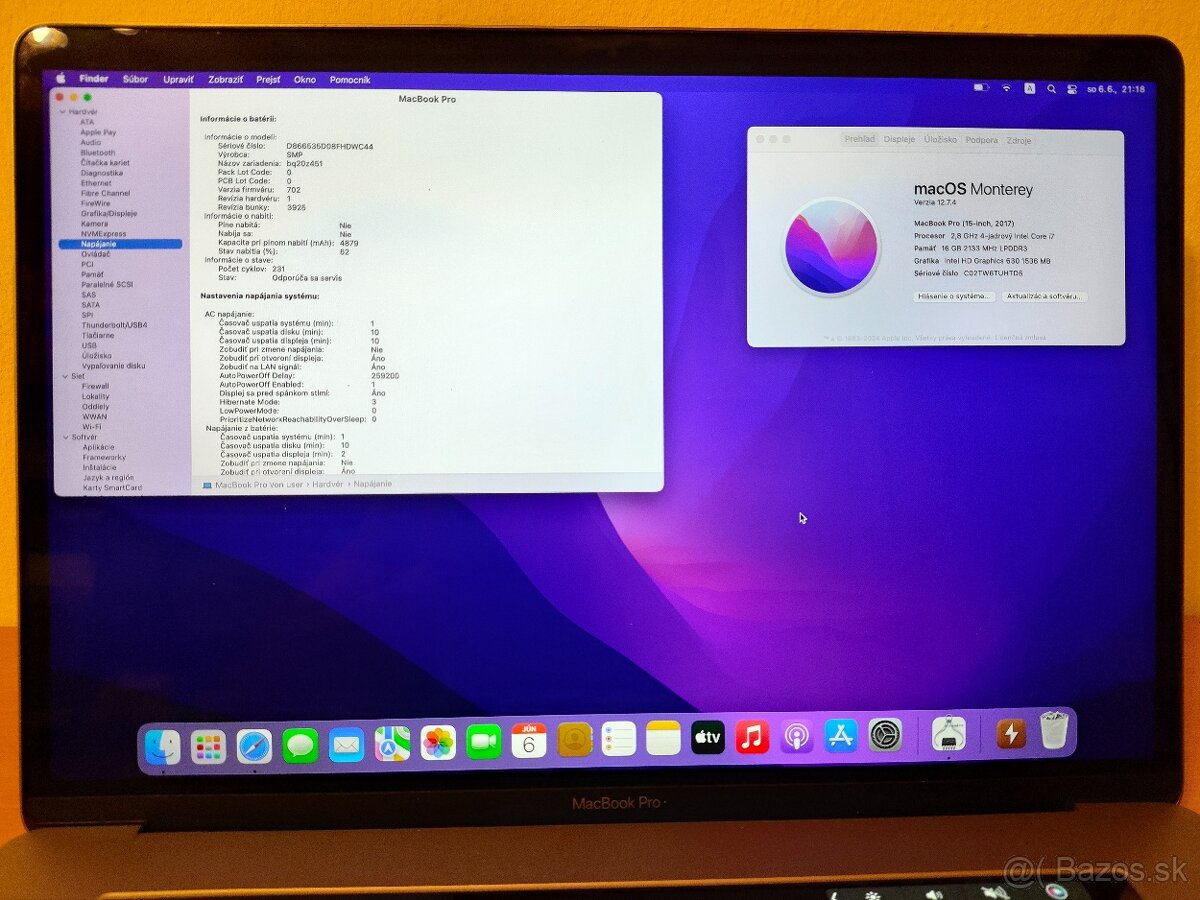
Task: Select USB in the sidebar
Action: click(x=89, y=345)
